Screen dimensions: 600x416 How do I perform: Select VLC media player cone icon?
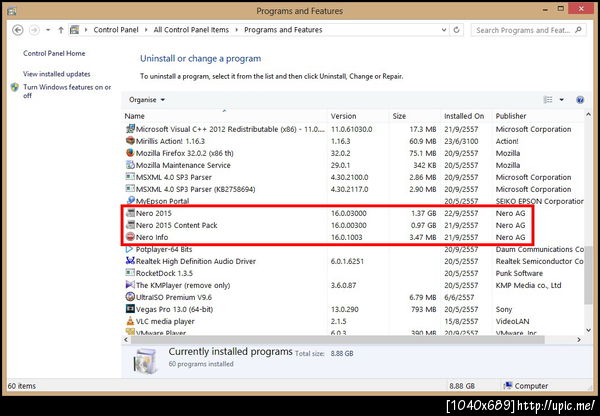click(x=130, y=321)
